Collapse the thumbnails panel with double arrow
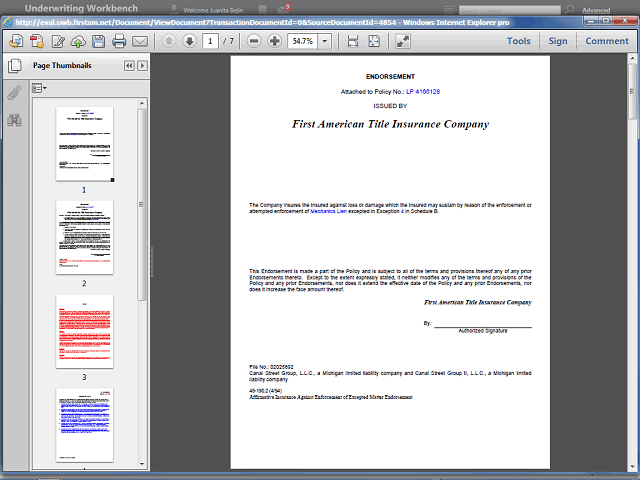Image resolution: width=640 pixels, height=480 pixels. point(129,66)
